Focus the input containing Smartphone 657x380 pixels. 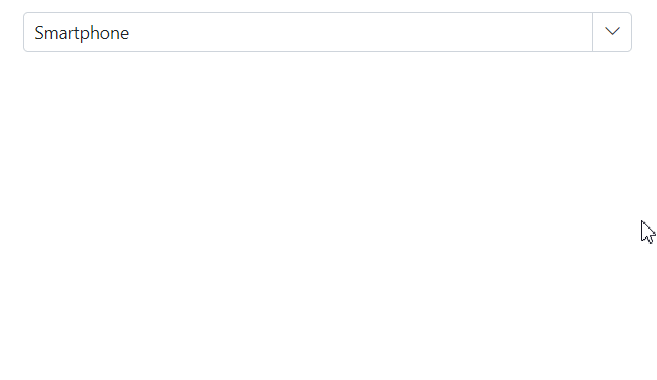[308, 32]
